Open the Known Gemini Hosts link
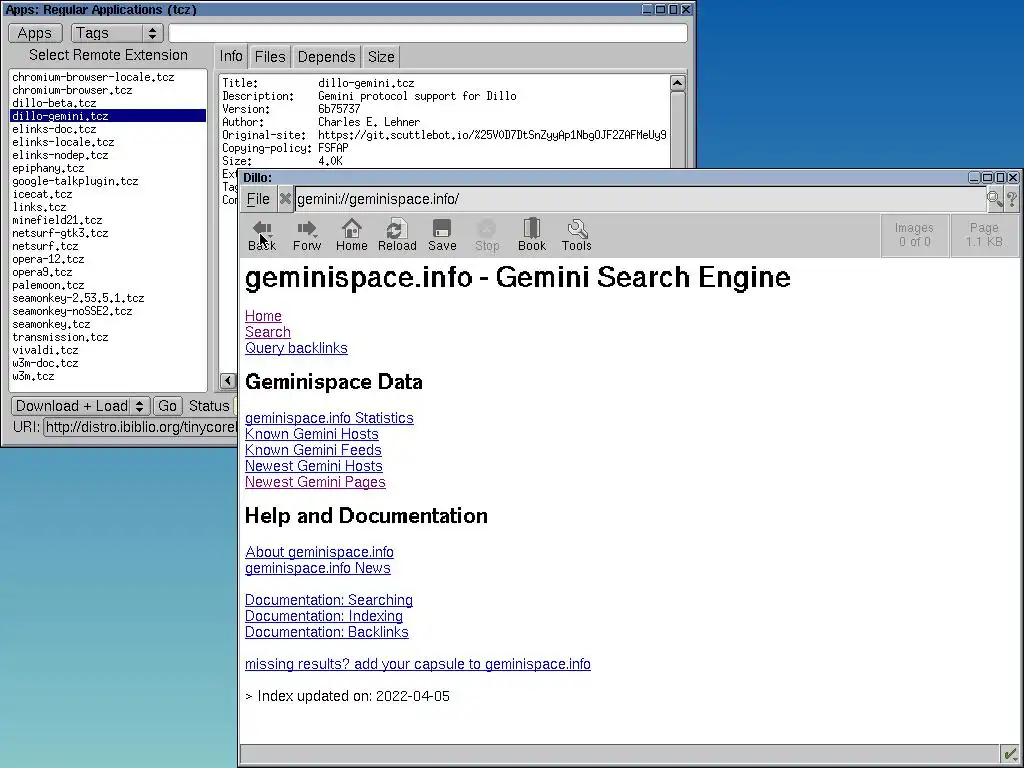This screenshot has width=1024, height=768. [312, 434]
